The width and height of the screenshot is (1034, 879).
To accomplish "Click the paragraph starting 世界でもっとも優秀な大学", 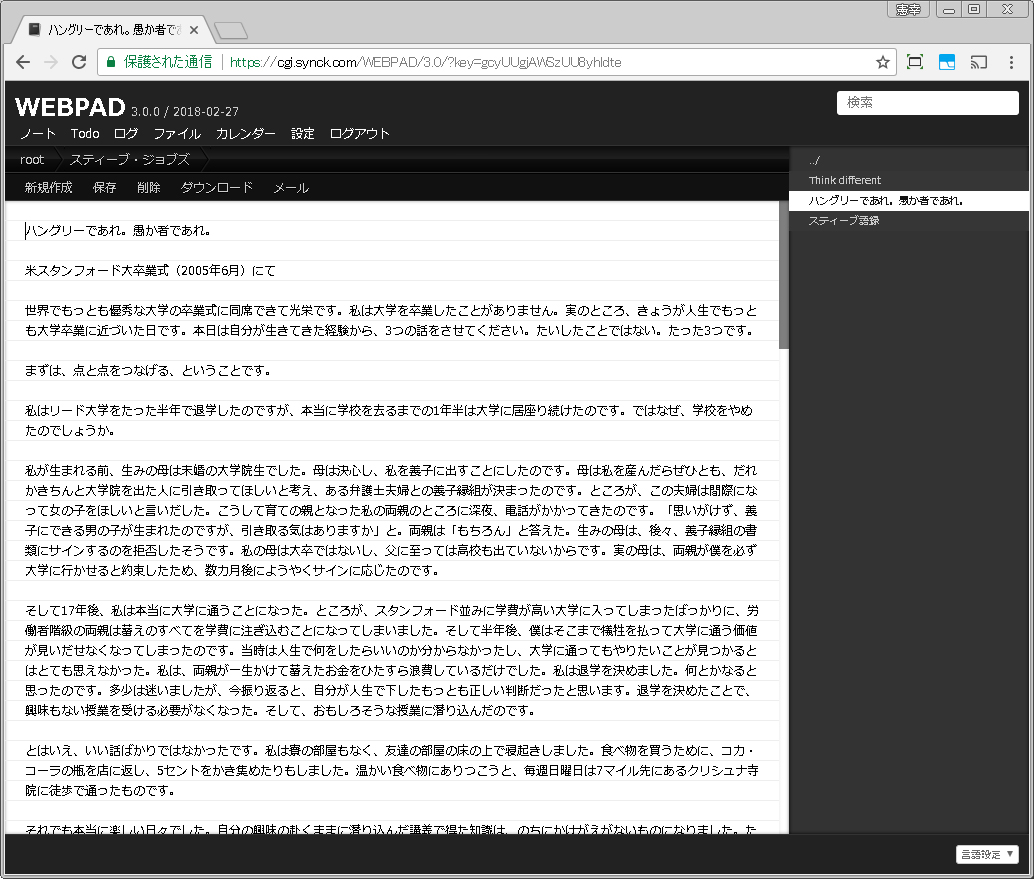I will 391,320.
